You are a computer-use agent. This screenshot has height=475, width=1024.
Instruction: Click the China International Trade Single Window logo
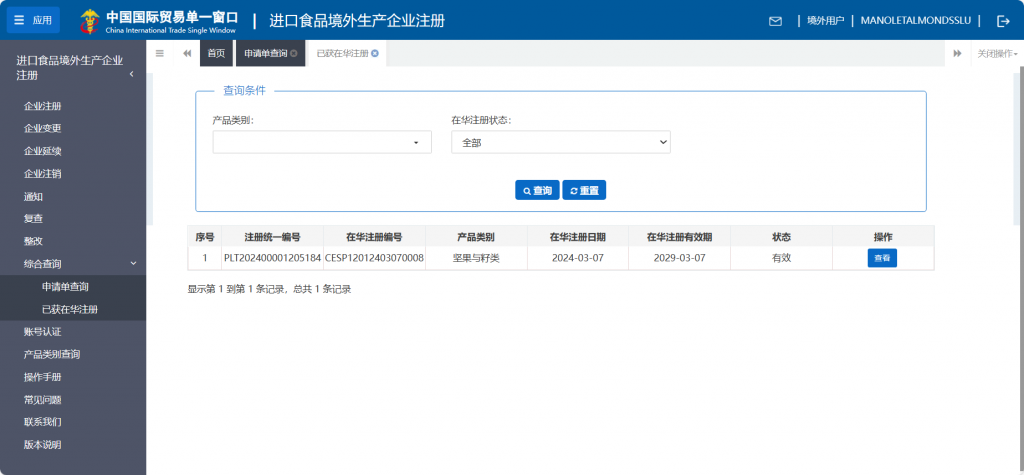tap(159, 20)
